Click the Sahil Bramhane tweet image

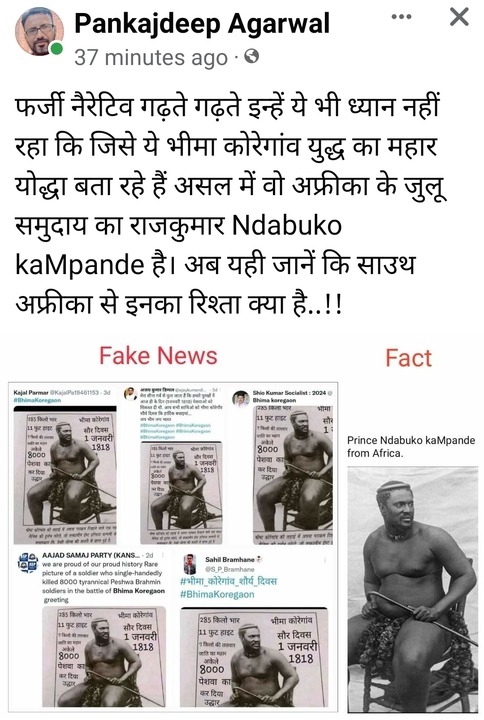(254, 658)
